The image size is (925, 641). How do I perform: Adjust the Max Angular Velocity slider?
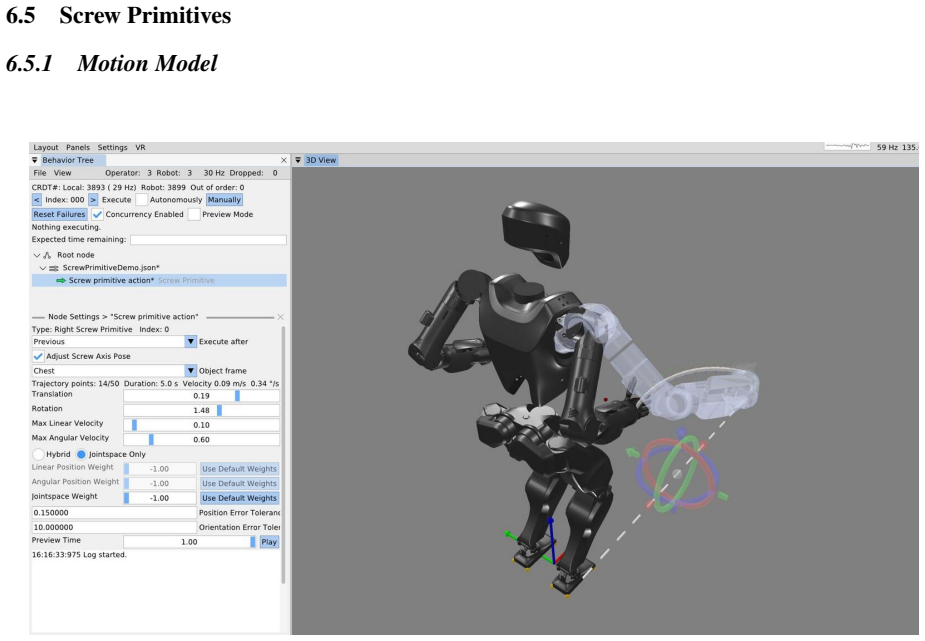(x=201, y=440)
